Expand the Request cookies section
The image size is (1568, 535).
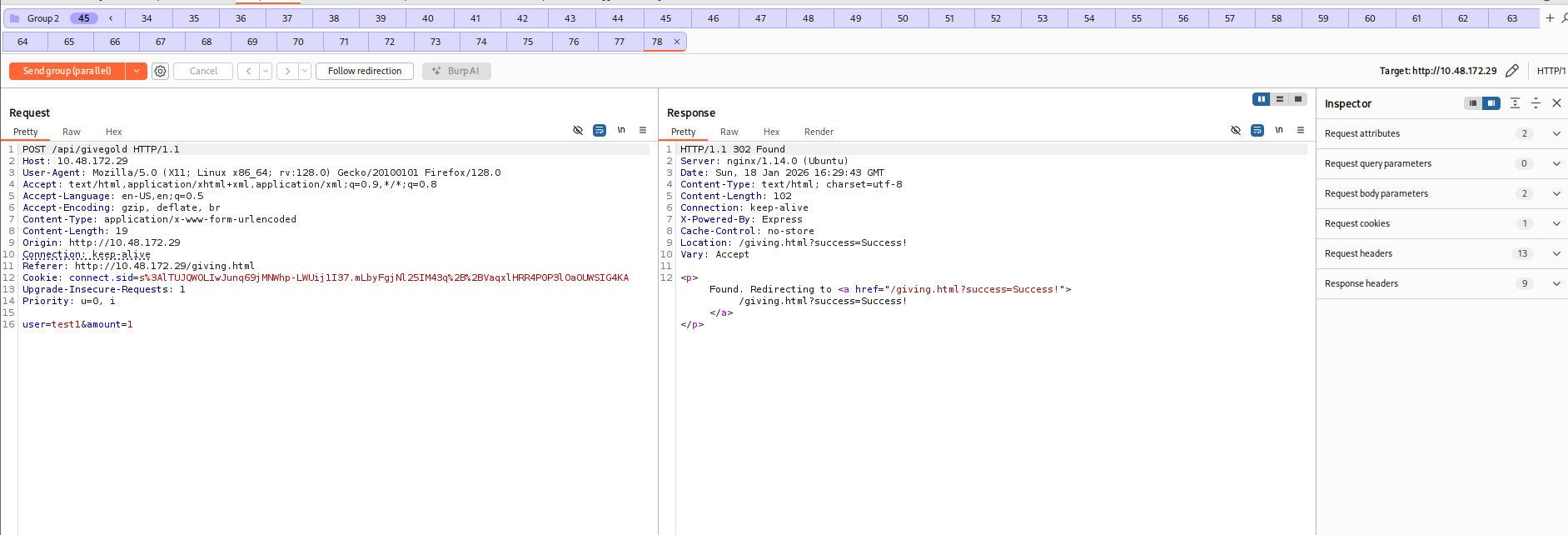[x=1556, y=223]
